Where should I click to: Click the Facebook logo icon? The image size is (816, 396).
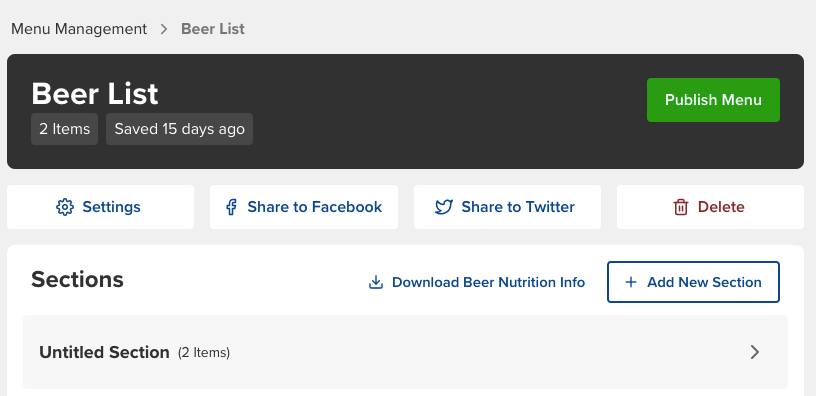tap(231, 207)
